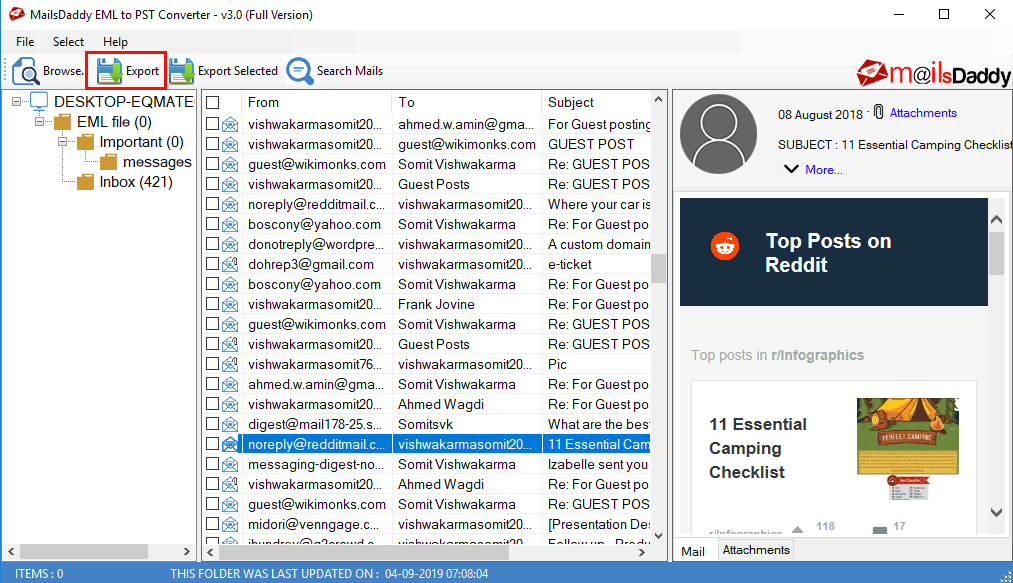Check the box for boscony@yahoo.com first row

212,224
